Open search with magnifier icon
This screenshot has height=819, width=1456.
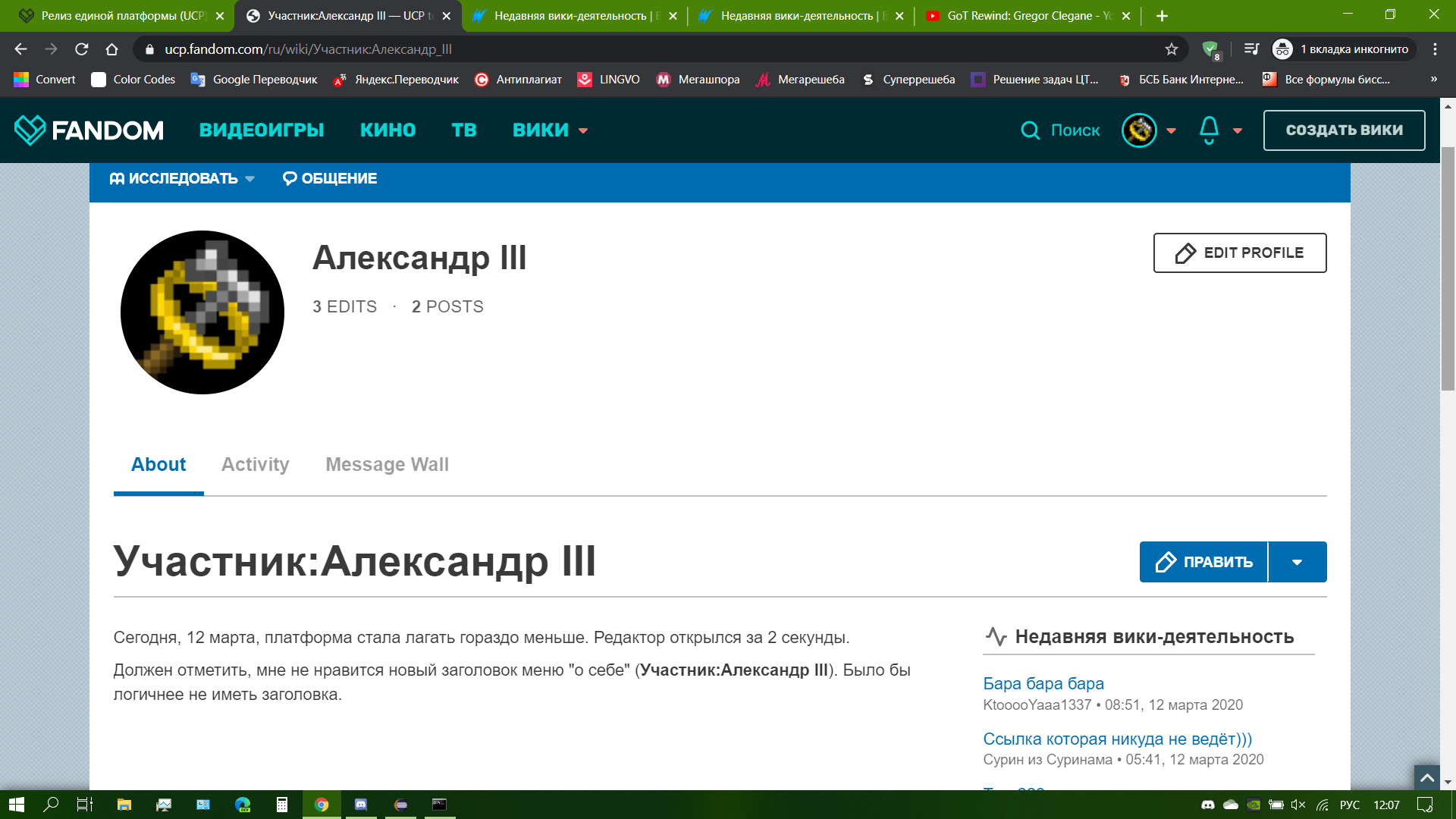pos(1030,130)
